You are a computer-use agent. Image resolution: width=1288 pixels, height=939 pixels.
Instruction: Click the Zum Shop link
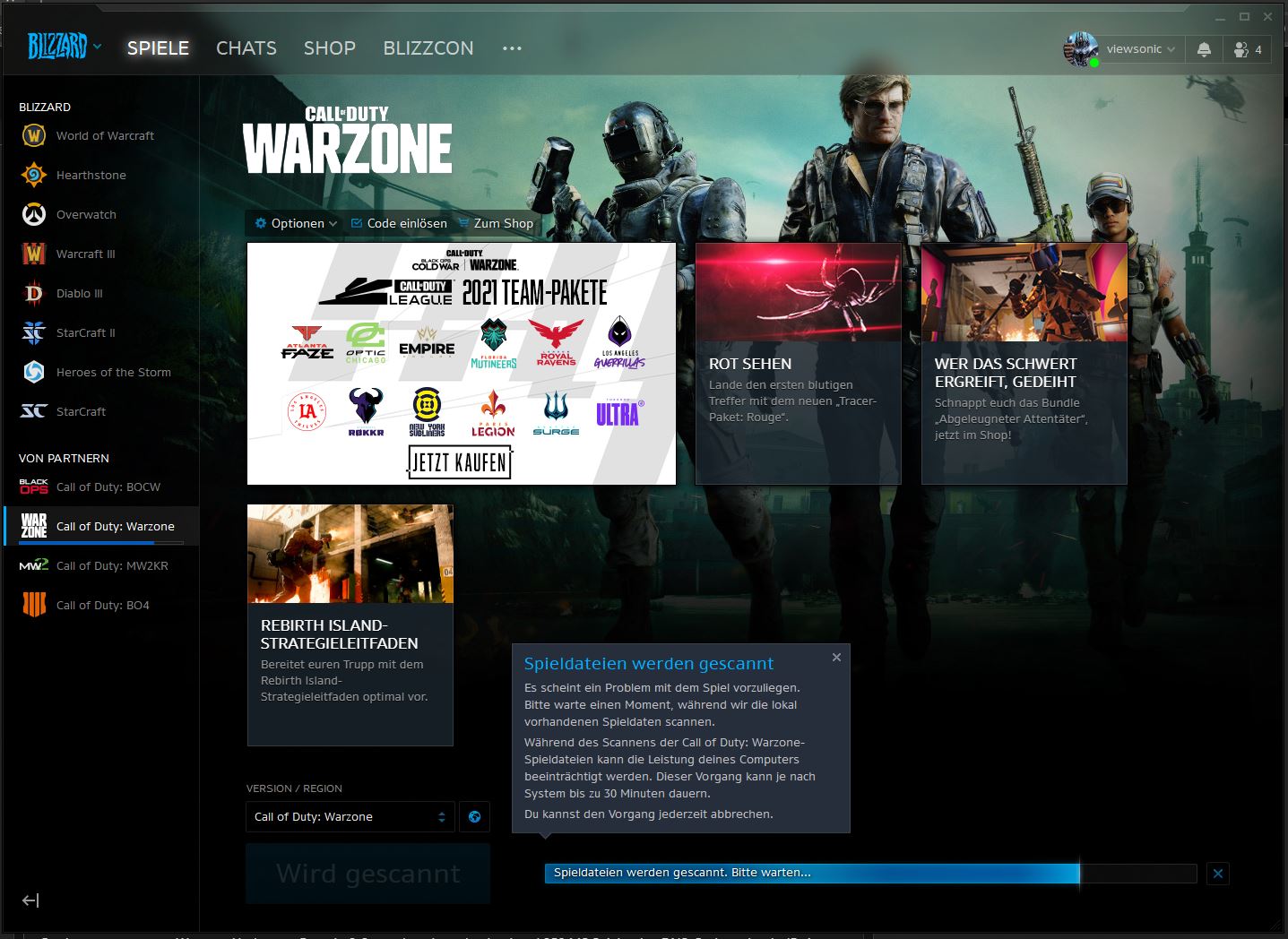(x=504, y=223)
